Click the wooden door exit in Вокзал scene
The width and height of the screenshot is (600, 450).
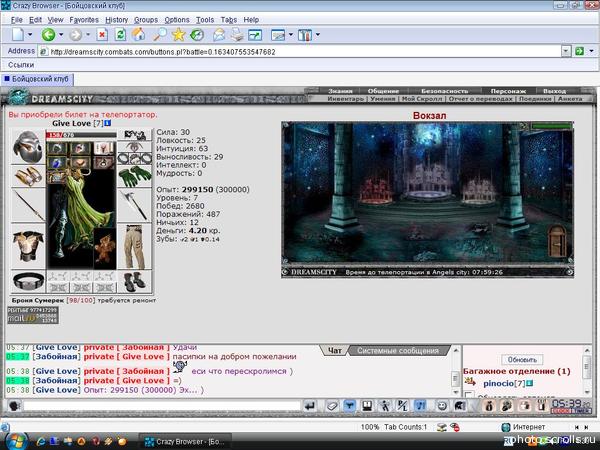pyautogui.click(x=557, y=241)
